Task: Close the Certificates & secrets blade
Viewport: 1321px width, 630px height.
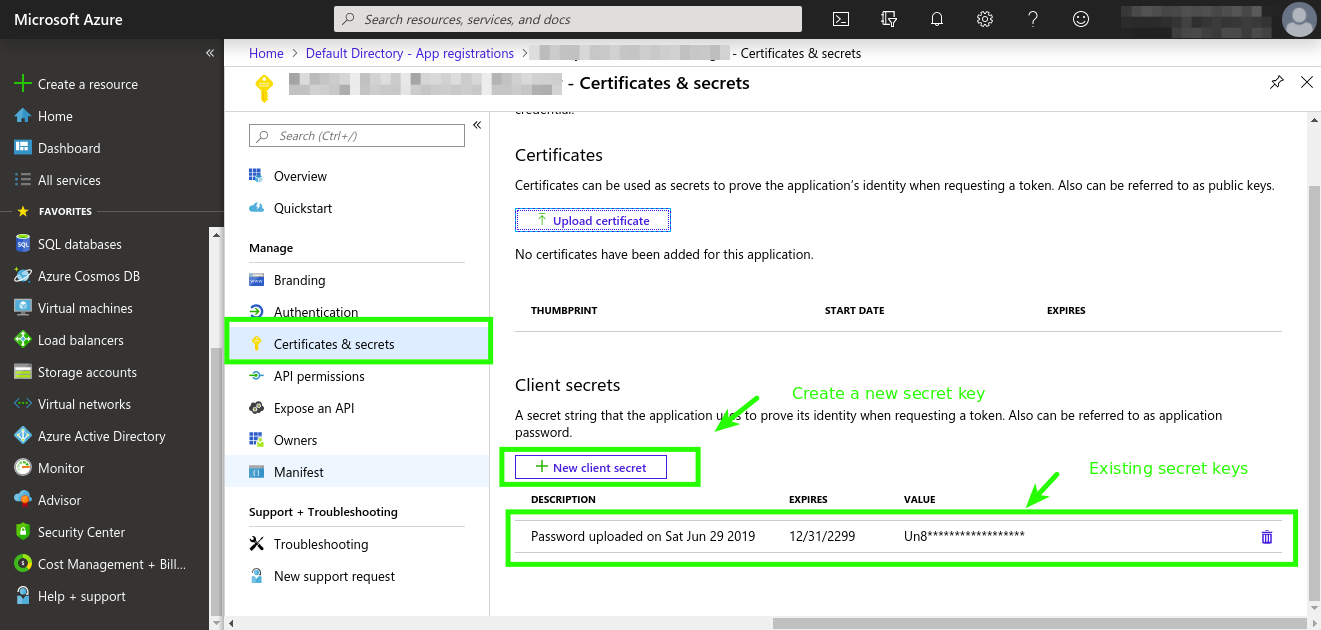Action: coord(1307,82)
